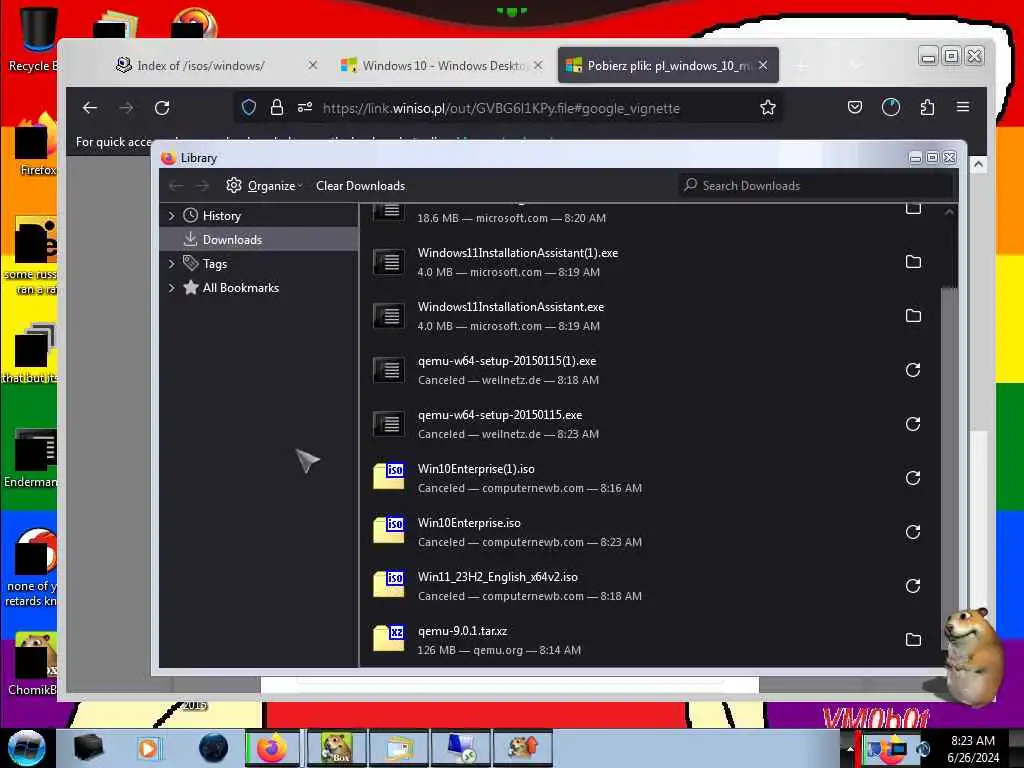Open the Firefox hamburger application menu
This screenshot has height=768, width=1024.
coord(963,107)
